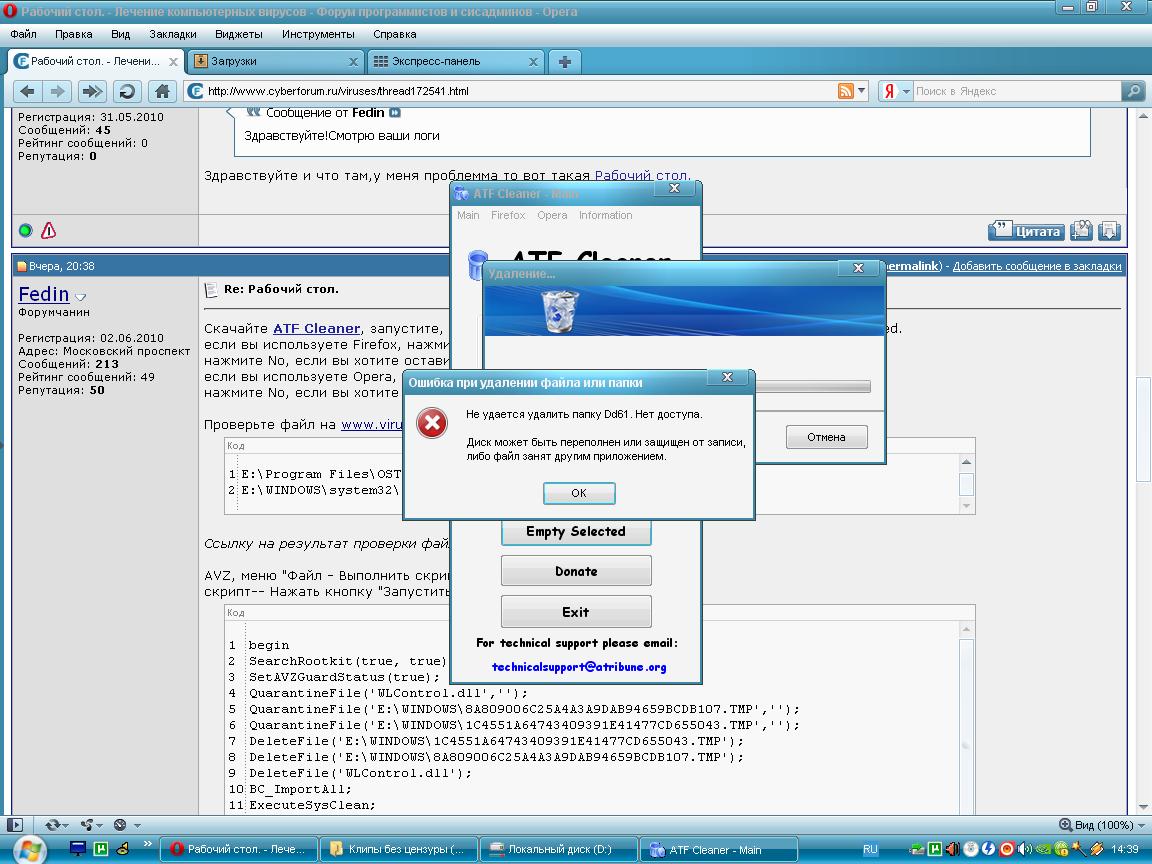The width and height of the screenshot is (1152, 864).
Task: Click the volume speaker tray icon
Action: point(1025,849)
